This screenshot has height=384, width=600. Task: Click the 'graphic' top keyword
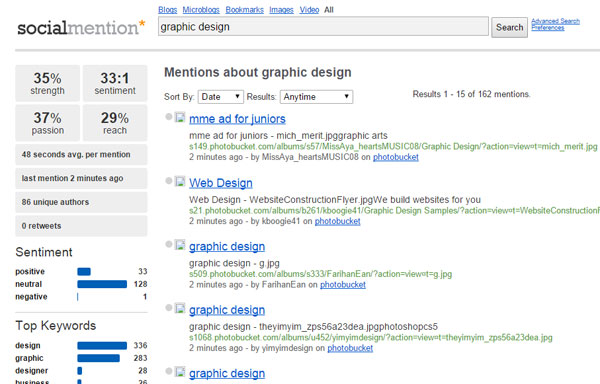click(x=29, y=358)
